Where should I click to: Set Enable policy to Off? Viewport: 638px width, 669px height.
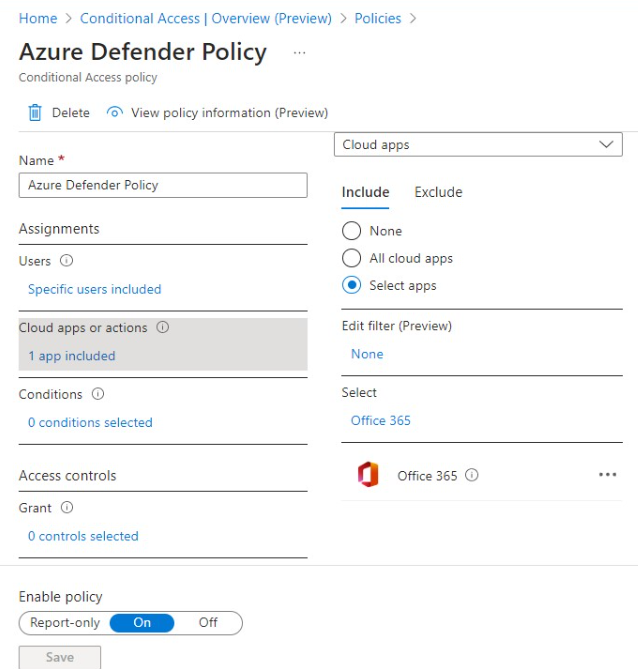click(208, 622)
